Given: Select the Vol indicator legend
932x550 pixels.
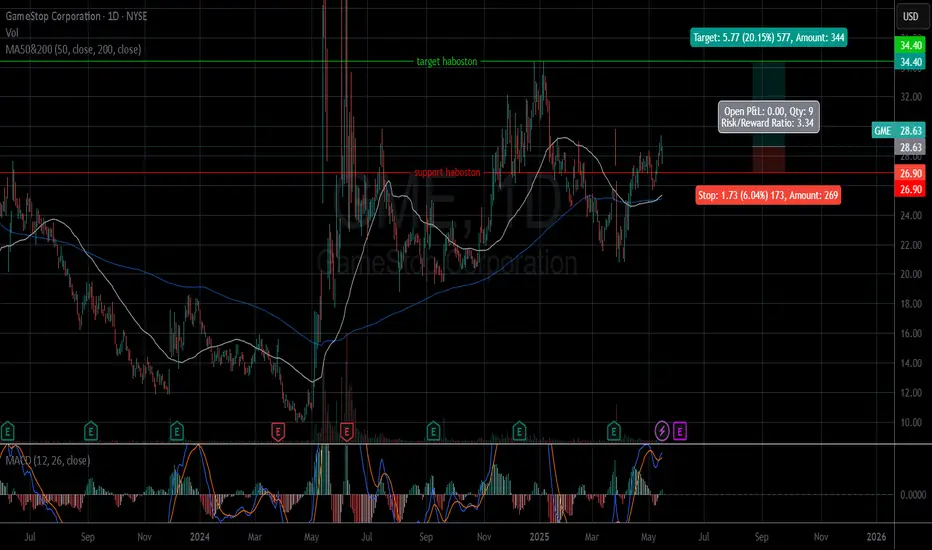Looking at the screenshot, I should pos(12,33).
